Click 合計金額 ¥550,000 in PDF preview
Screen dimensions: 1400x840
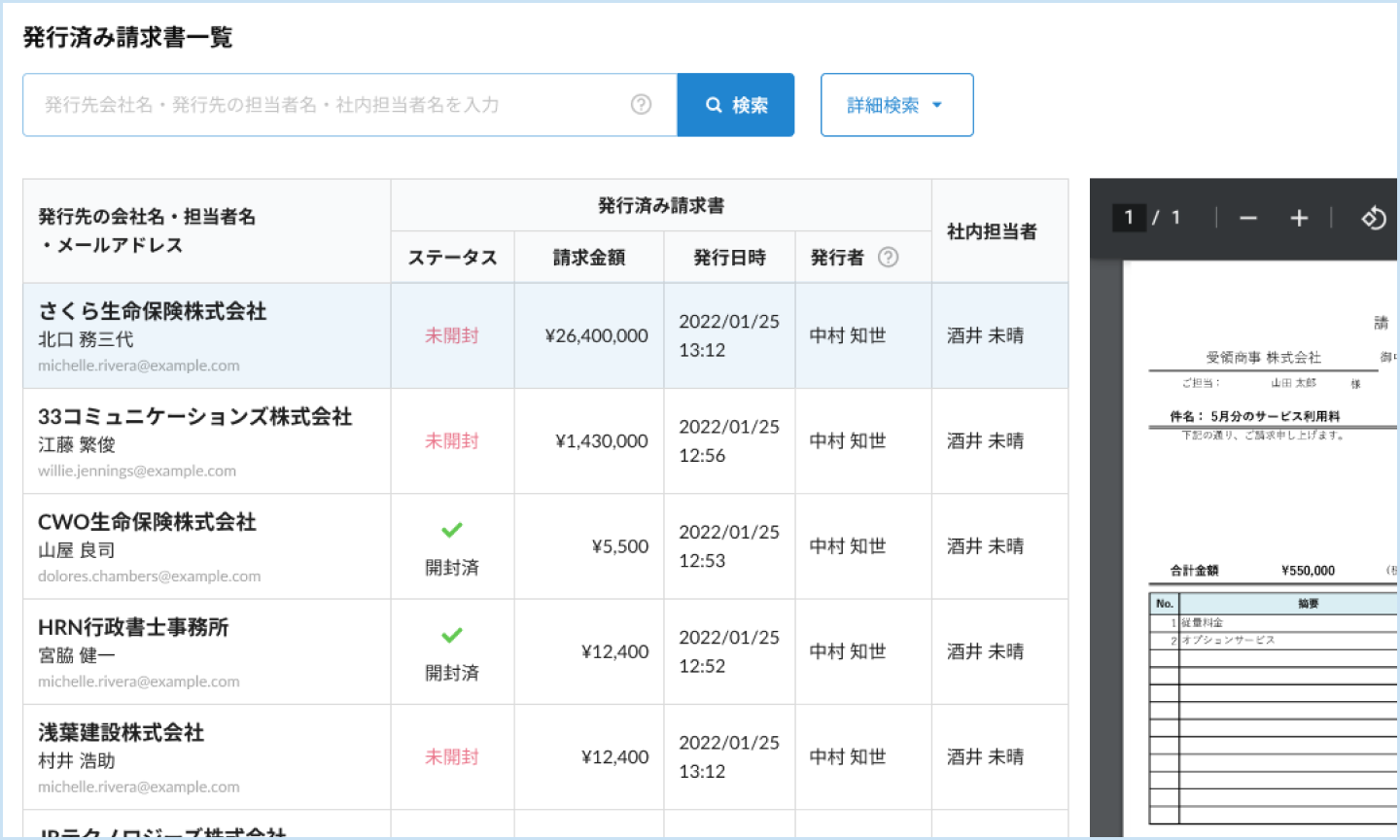tap(1252, 571)
